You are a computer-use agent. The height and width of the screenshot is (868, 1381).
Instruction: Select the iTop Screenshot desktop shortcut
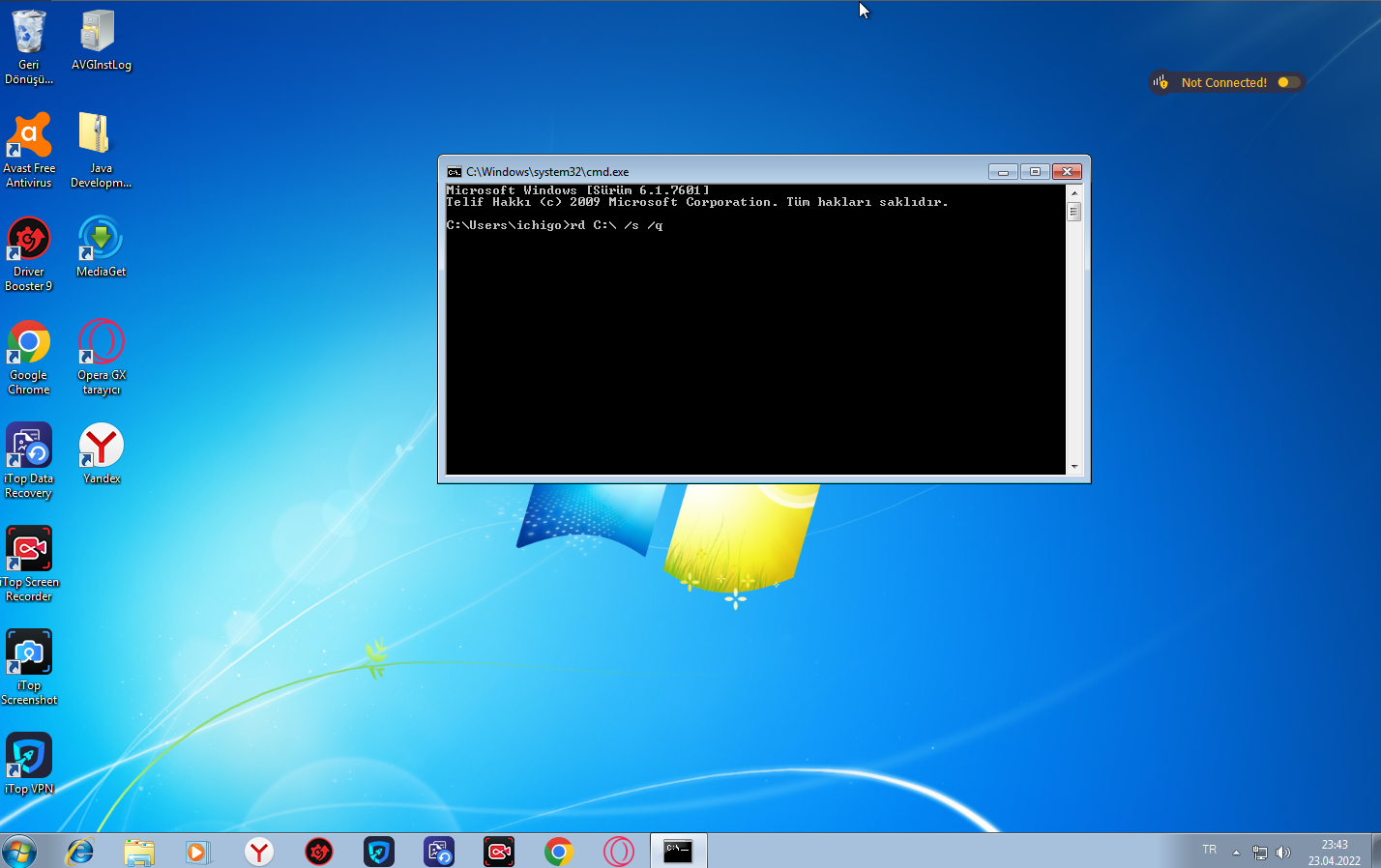[x=29, y=667]
